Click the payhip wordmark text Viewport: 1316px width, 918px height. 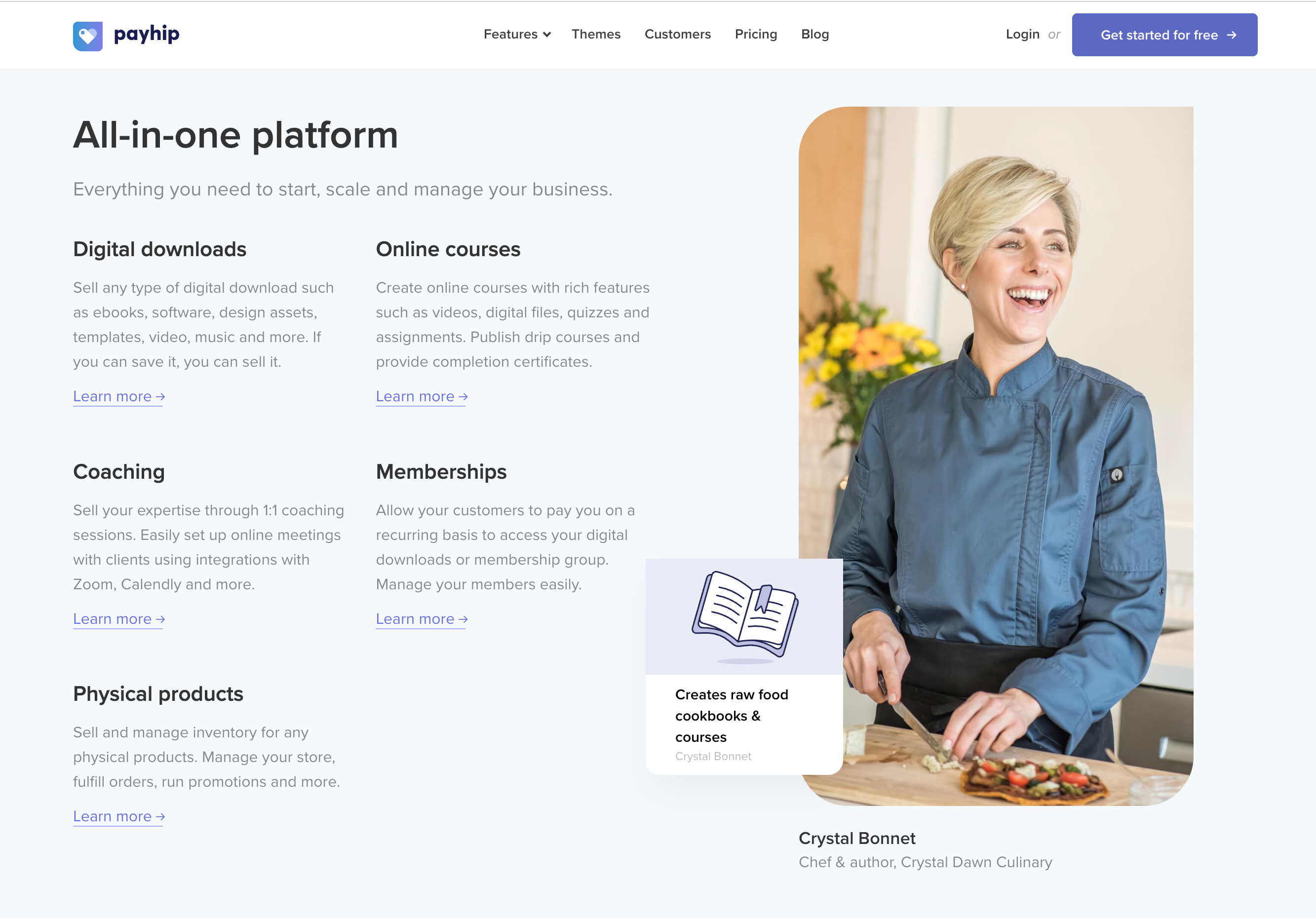pyautogui.click(x=147, y=35)
